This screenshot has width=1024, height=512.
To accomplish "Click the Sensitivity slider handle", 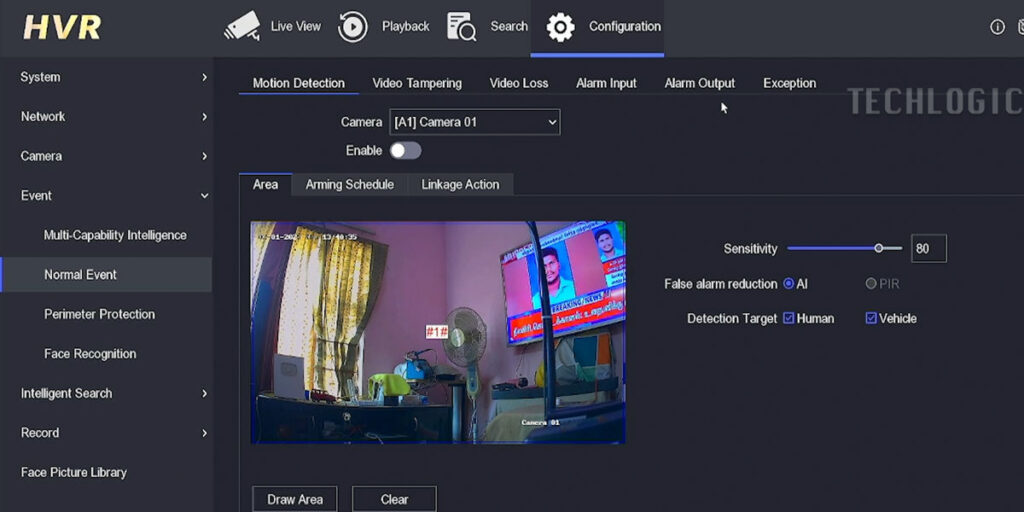I will [879, 248].
